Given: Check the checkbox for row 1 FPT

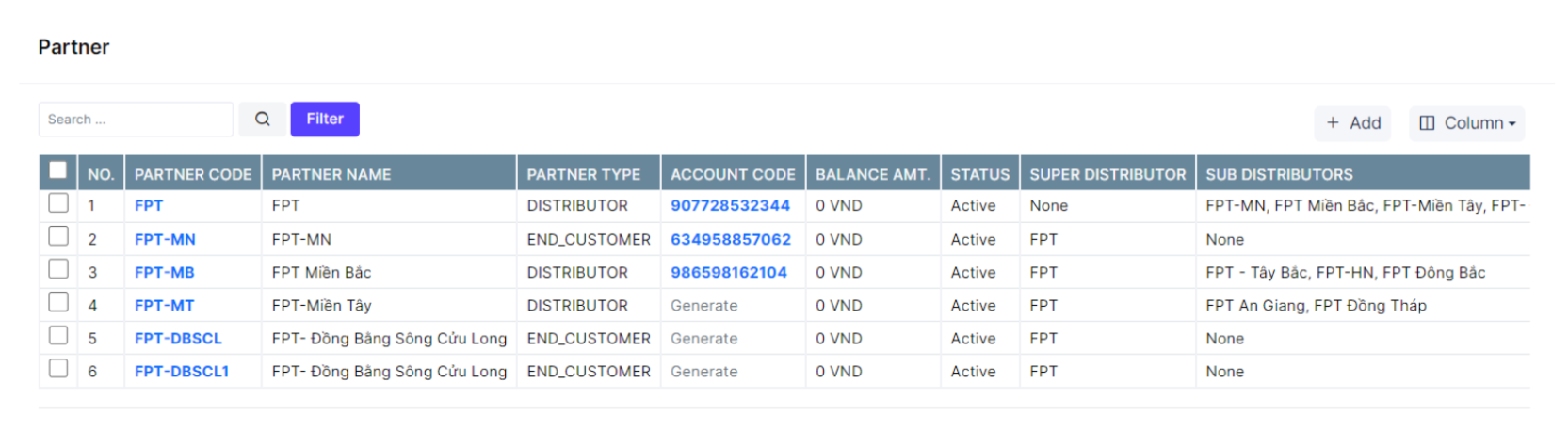Looking at the screenshot, I should 58,203.
